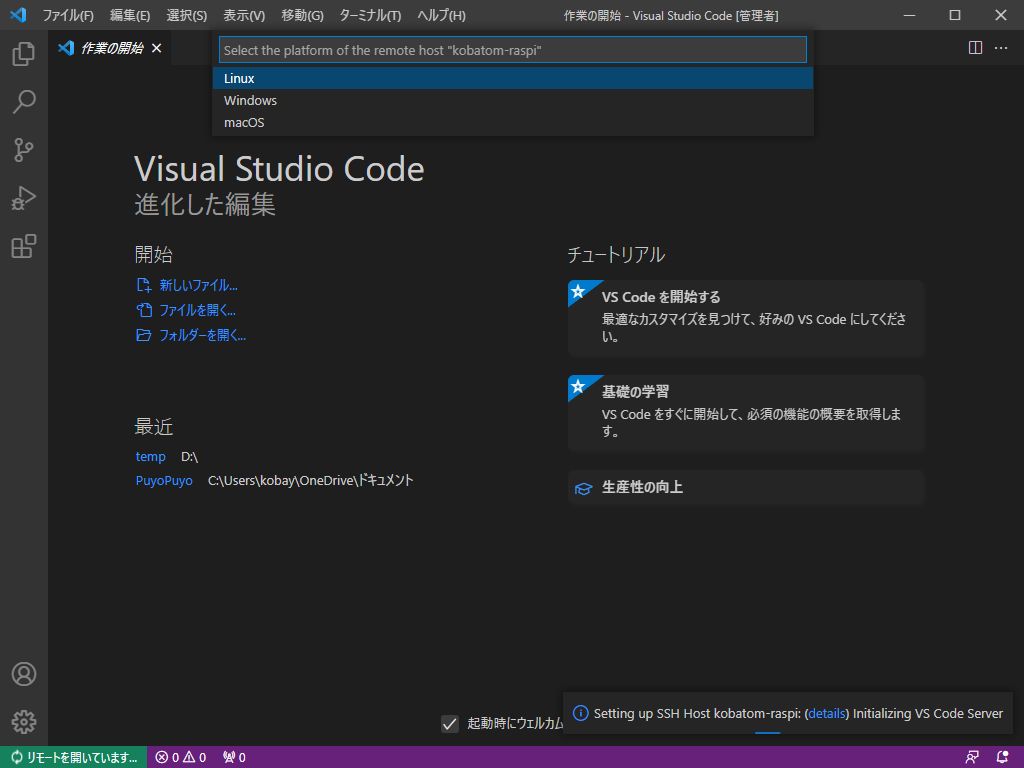Image resolution: width=1024 pixels, height=768 pixels.
Task: Open the Manage gear icon
Action: point(23,722)
